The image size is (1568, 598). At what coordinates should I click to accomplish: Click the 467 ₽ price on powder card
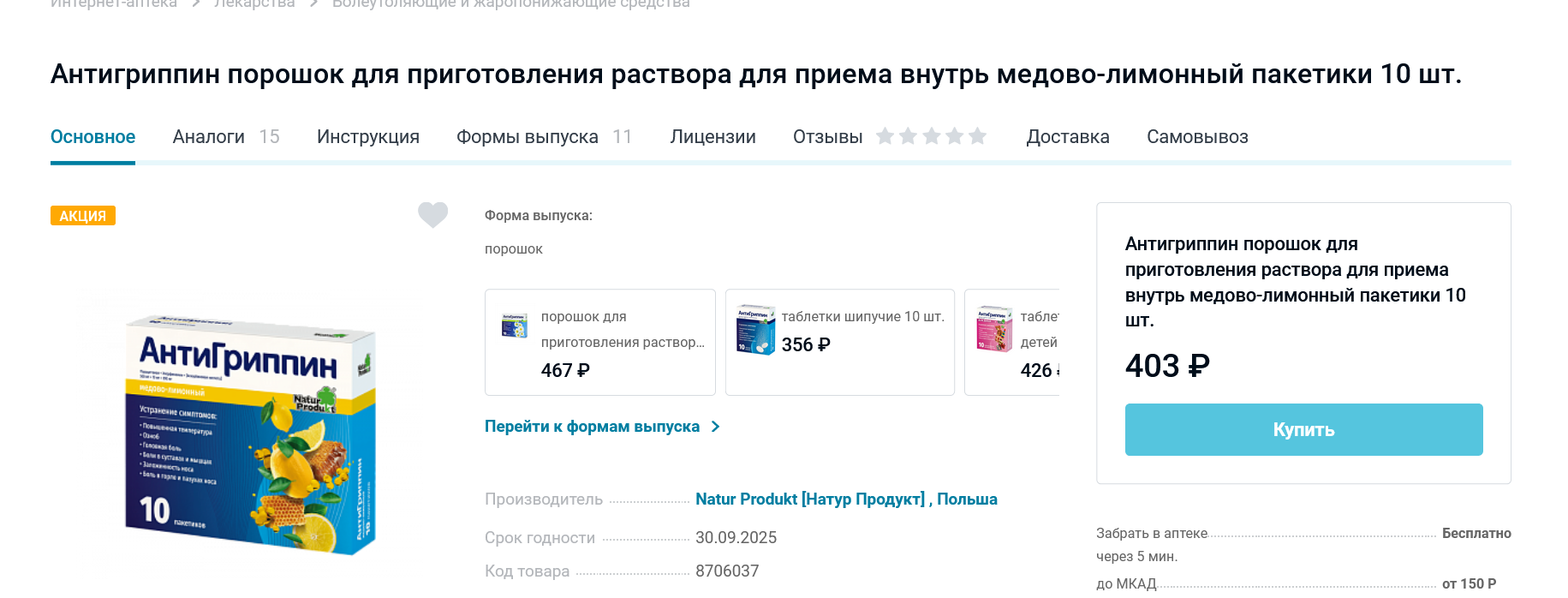(565, 370)
